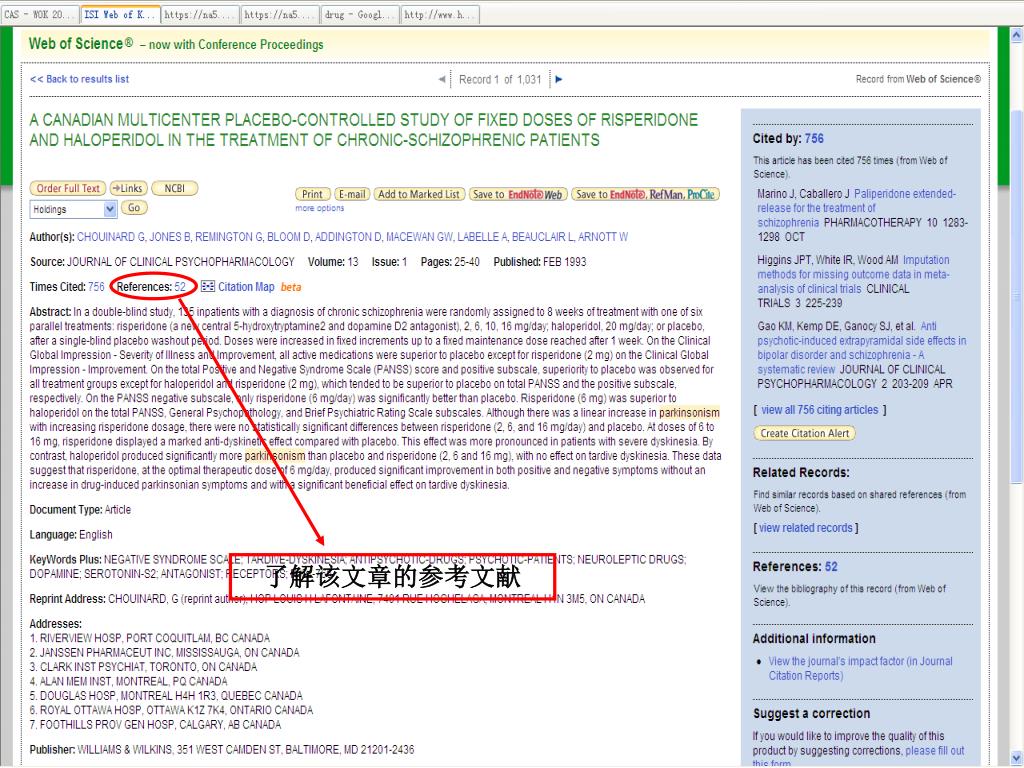Open the Citation Map icon
The width and height of the screenshot is (1024, 768).
208,286
